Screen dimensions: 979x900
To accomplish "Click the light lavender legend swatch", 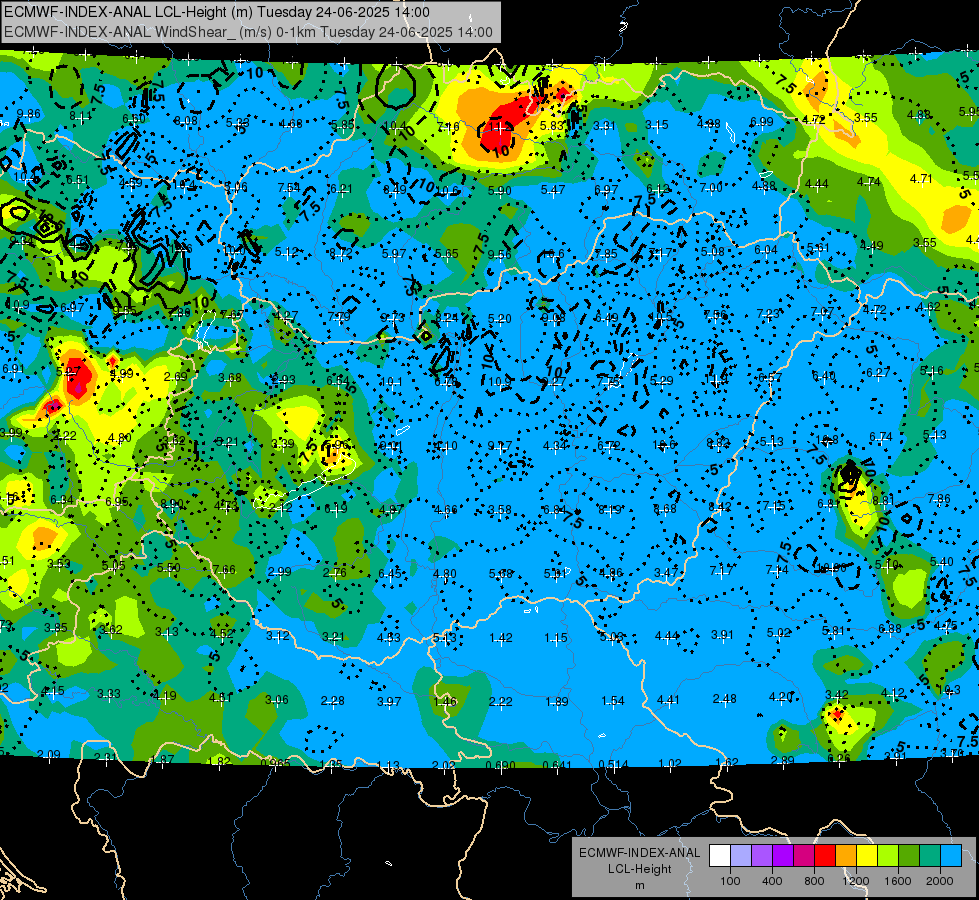I will point(741,855).
